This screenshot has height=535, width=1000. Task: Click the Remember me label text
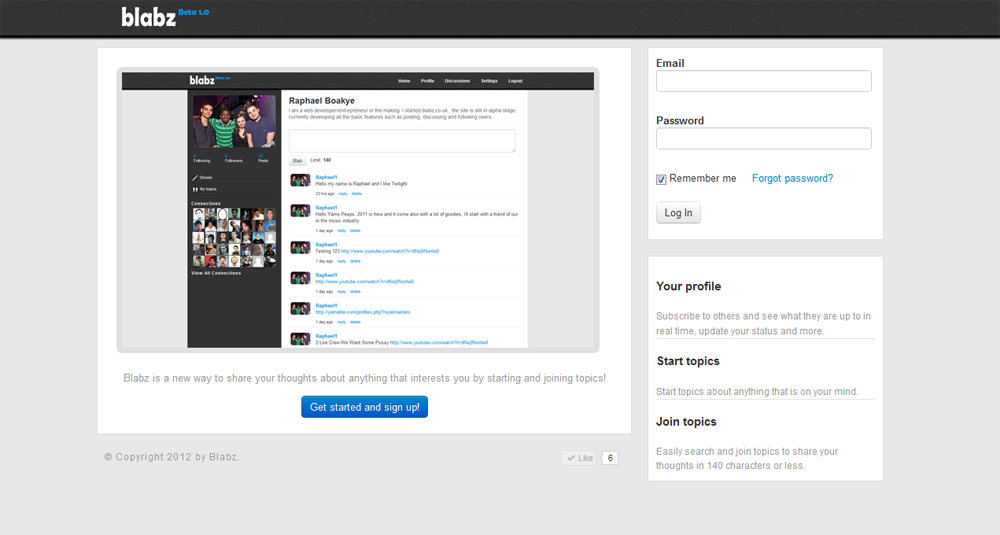point(702,179)
